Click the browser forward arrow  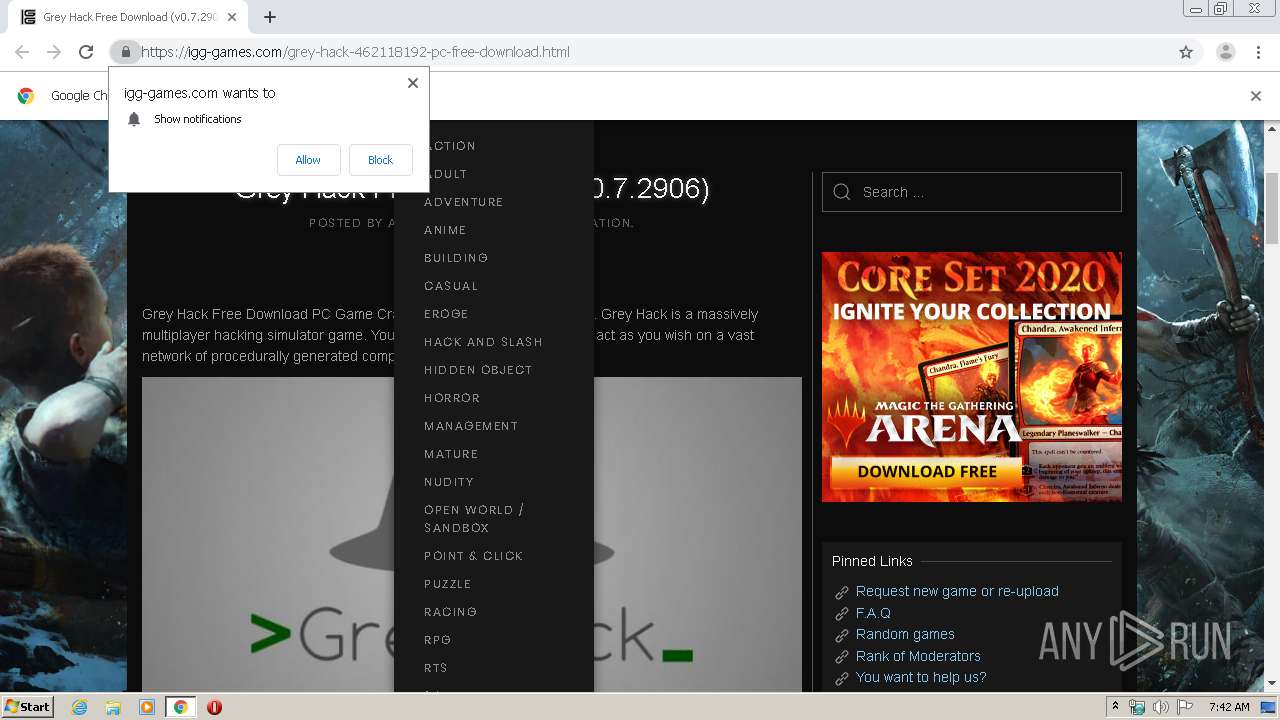pyautogui.click(x=54, y=52)
